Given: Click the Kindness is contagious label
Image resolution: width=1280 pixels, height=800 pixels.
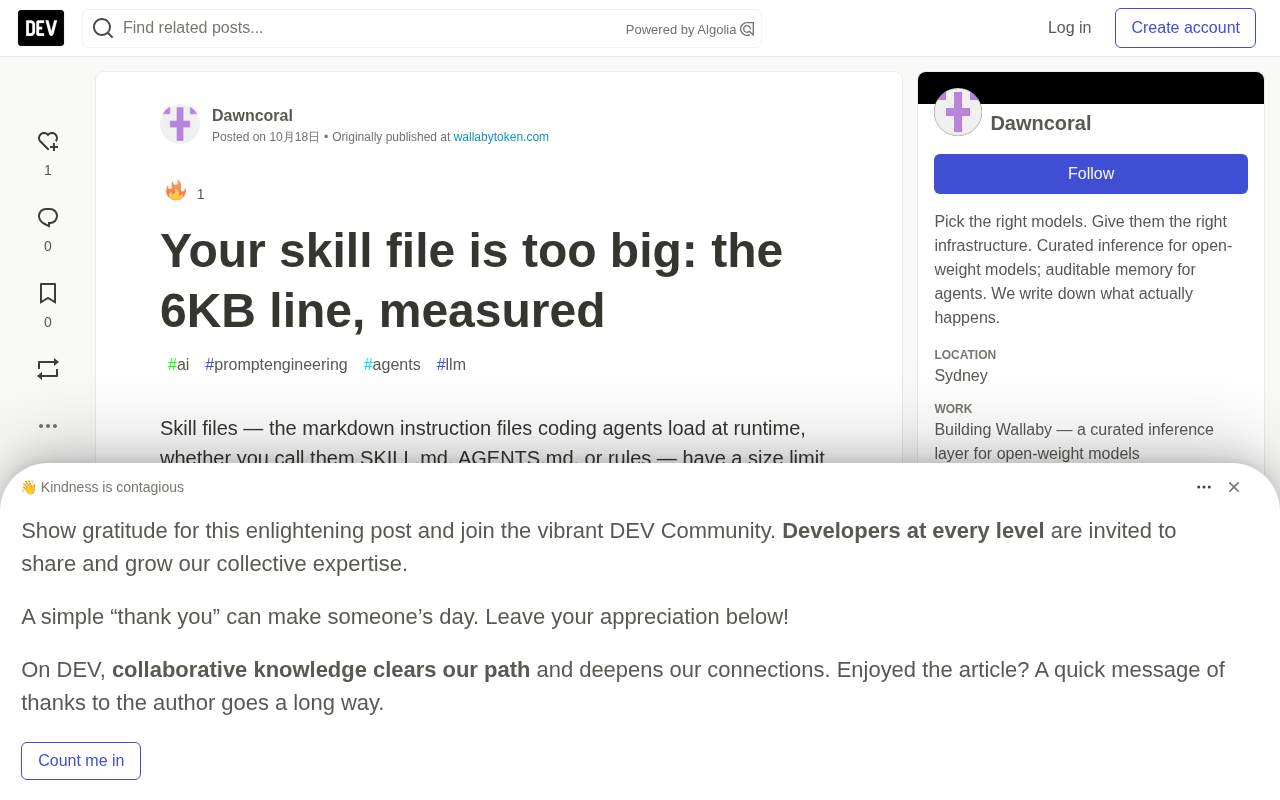Looking at the screenshot, I should (102, 487).
